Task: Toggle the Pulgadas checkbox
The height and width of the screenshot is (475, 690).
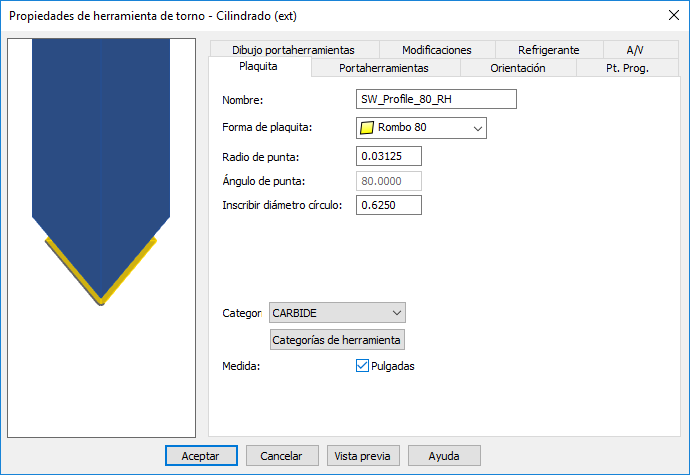Action: coord(362,365)
